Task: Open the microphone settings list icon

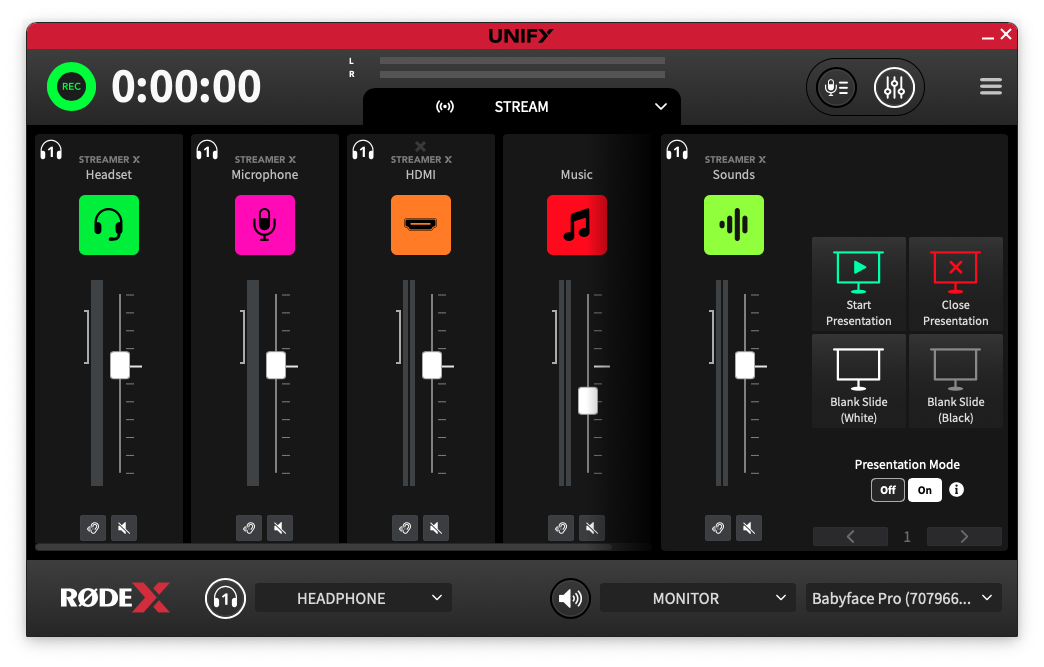Action: point(836,87)
